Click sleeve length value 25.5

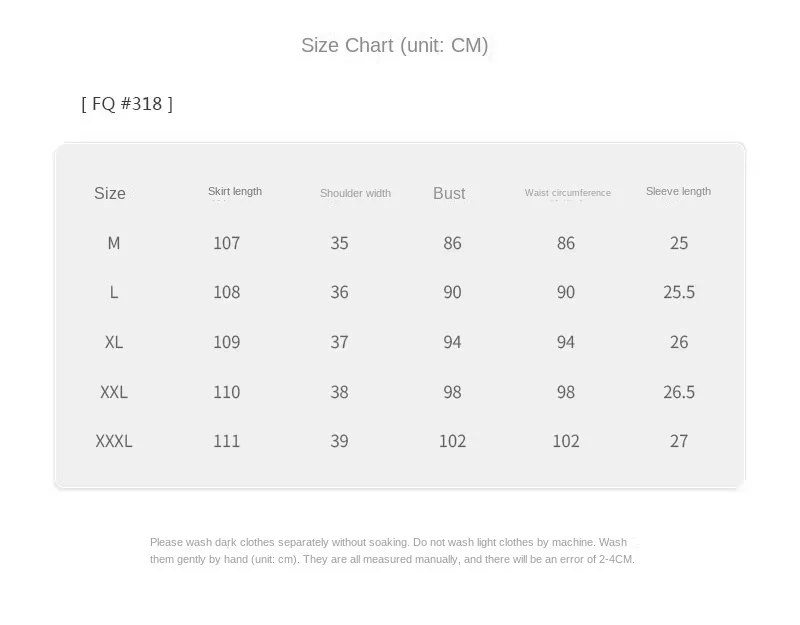click(679, 292)
